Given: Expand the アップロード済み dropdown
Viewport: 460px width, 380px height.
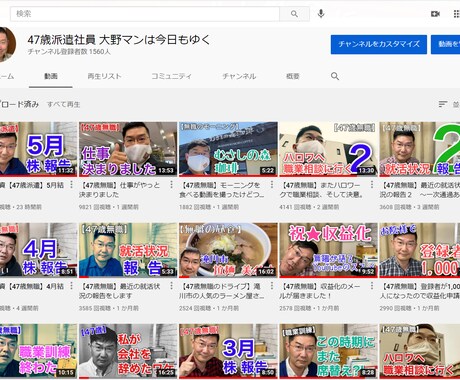Looking at the screenshot, I should 19,104.
